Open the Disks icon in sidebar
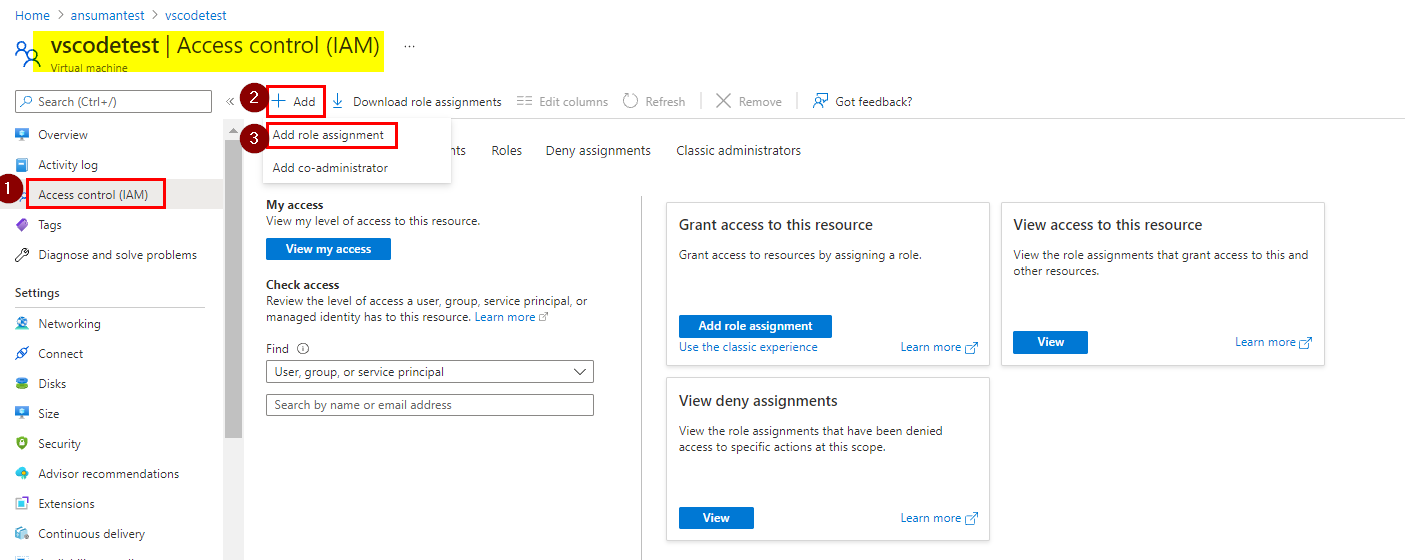This screenshot has height=560, width=1405. [22, 384]
